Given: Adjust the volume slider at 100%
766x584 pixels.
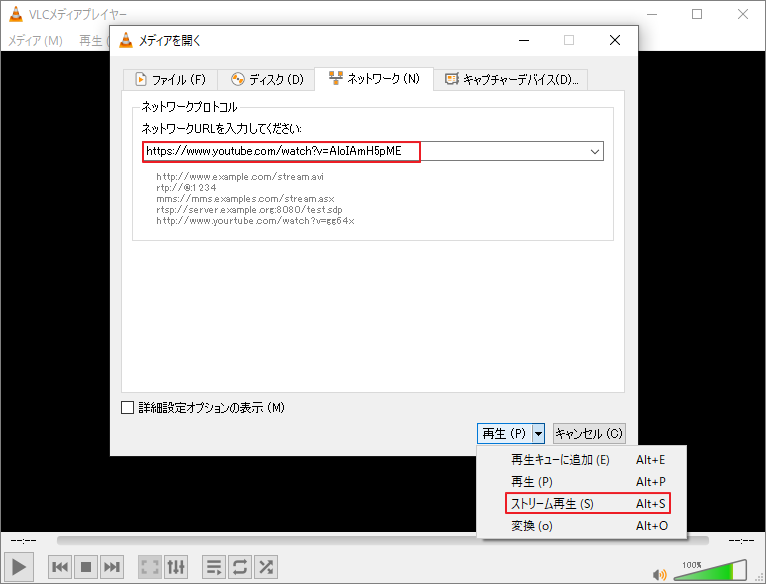Looking at the screenshot, I should tap(711, 570).
